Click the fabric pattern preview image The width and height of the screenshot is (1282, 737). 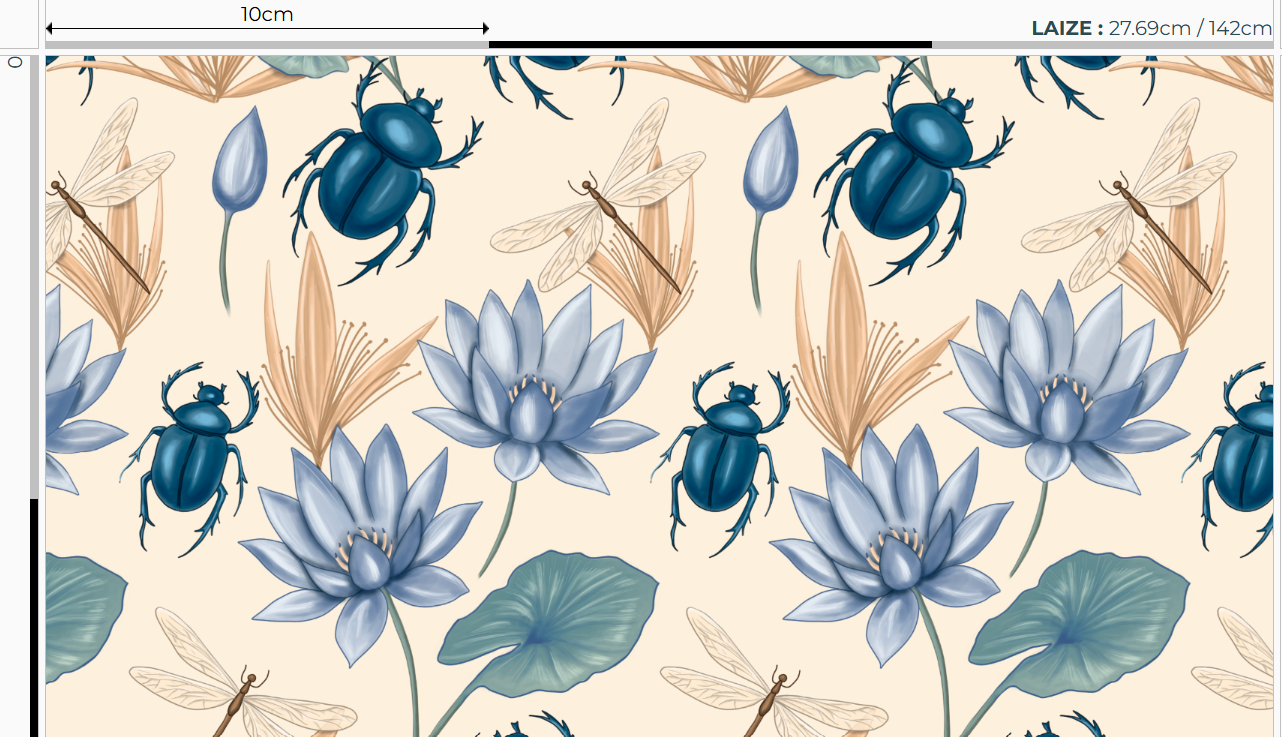(660, 396)
